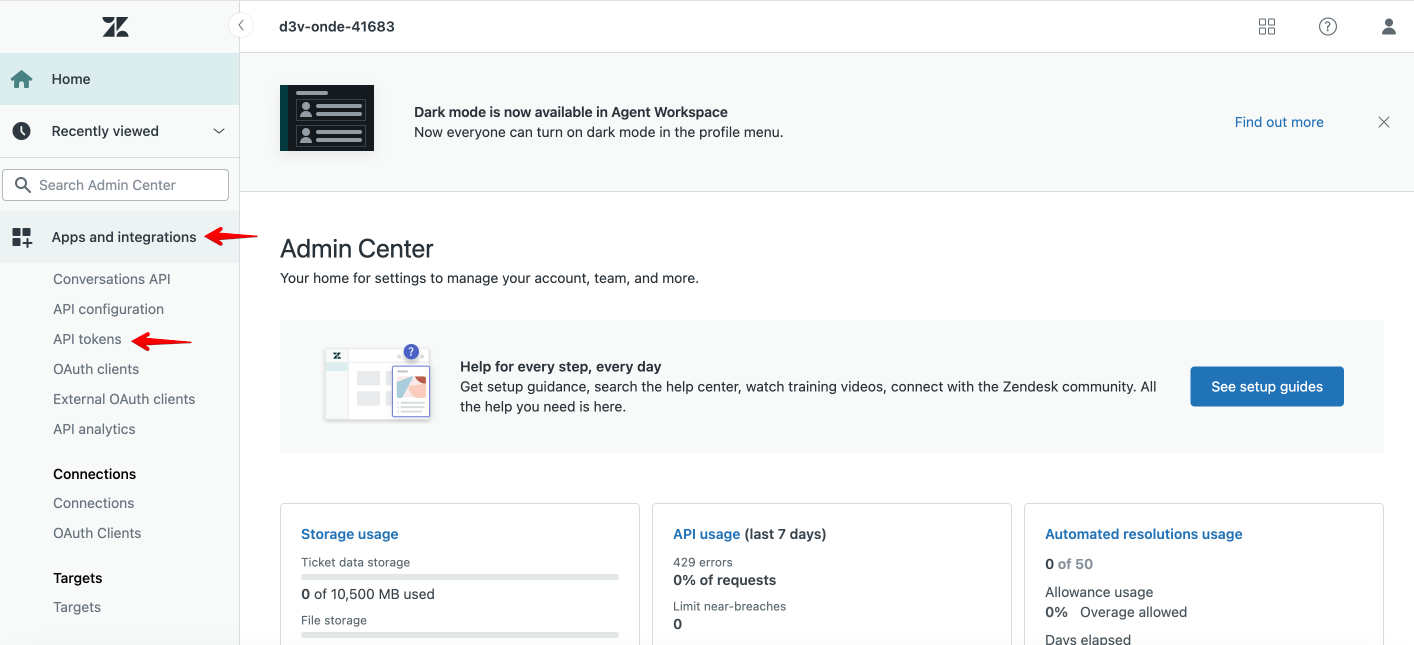
Task: Dismiss the dark mode announcement banner
Action: 1384,122
